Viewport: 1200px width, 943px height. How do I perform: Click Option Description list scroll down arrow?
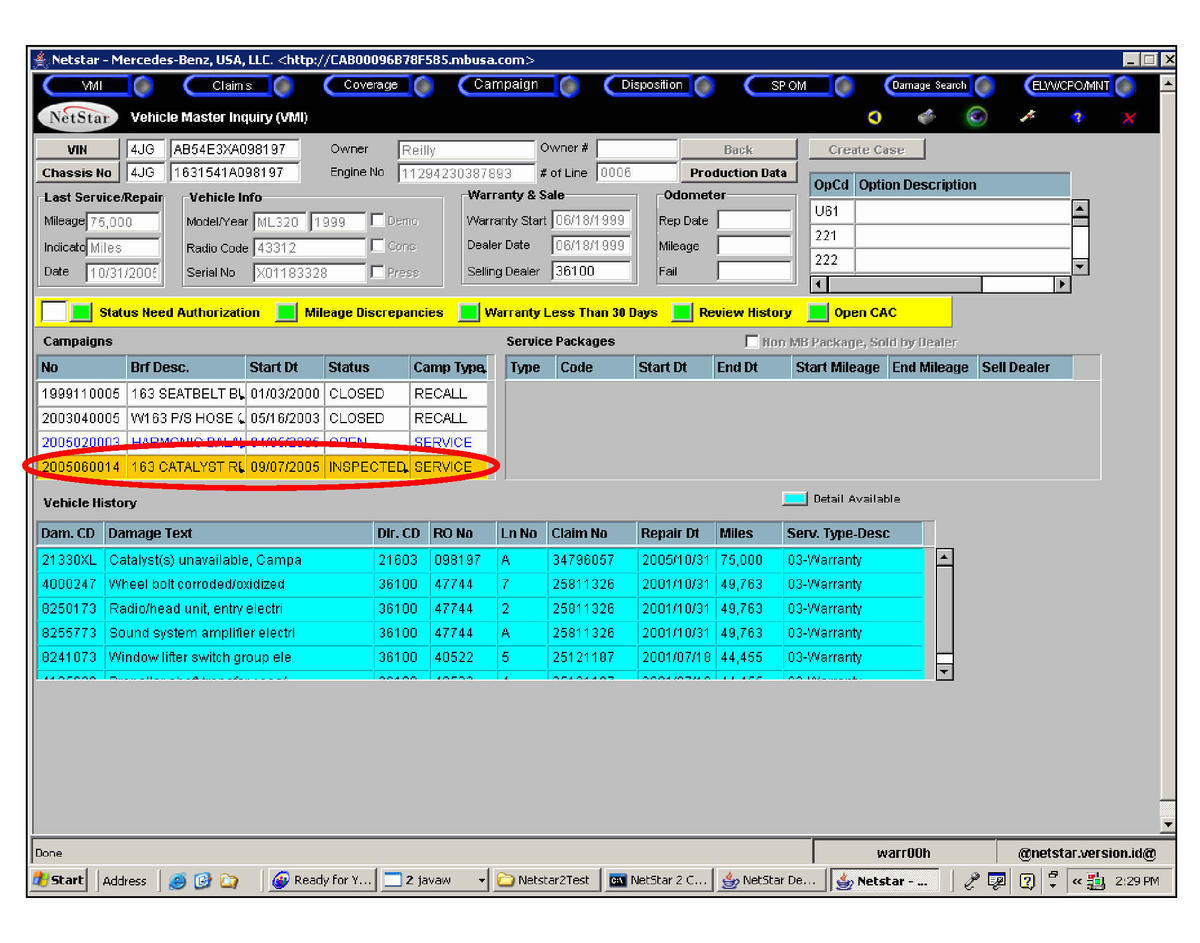coord(1080,266)
